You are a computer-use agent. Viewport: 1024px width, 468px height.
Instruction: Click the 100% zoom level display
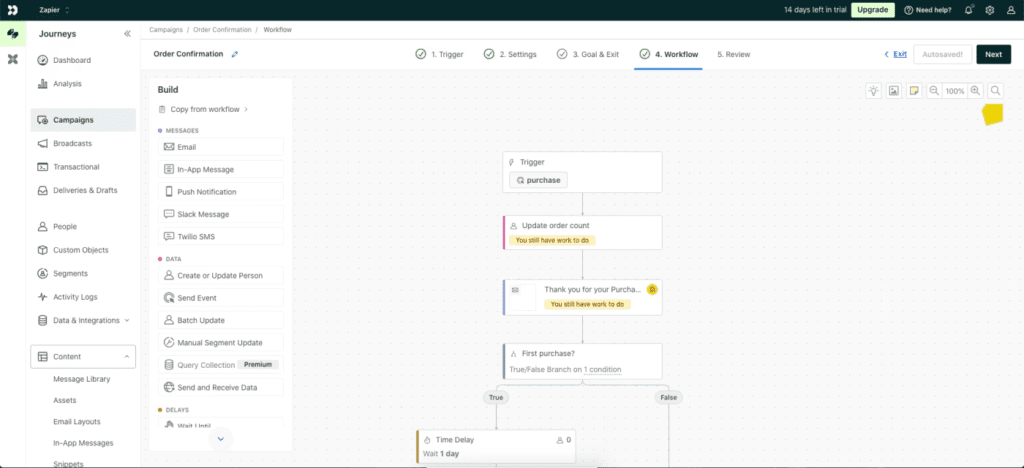click(955, 91)
